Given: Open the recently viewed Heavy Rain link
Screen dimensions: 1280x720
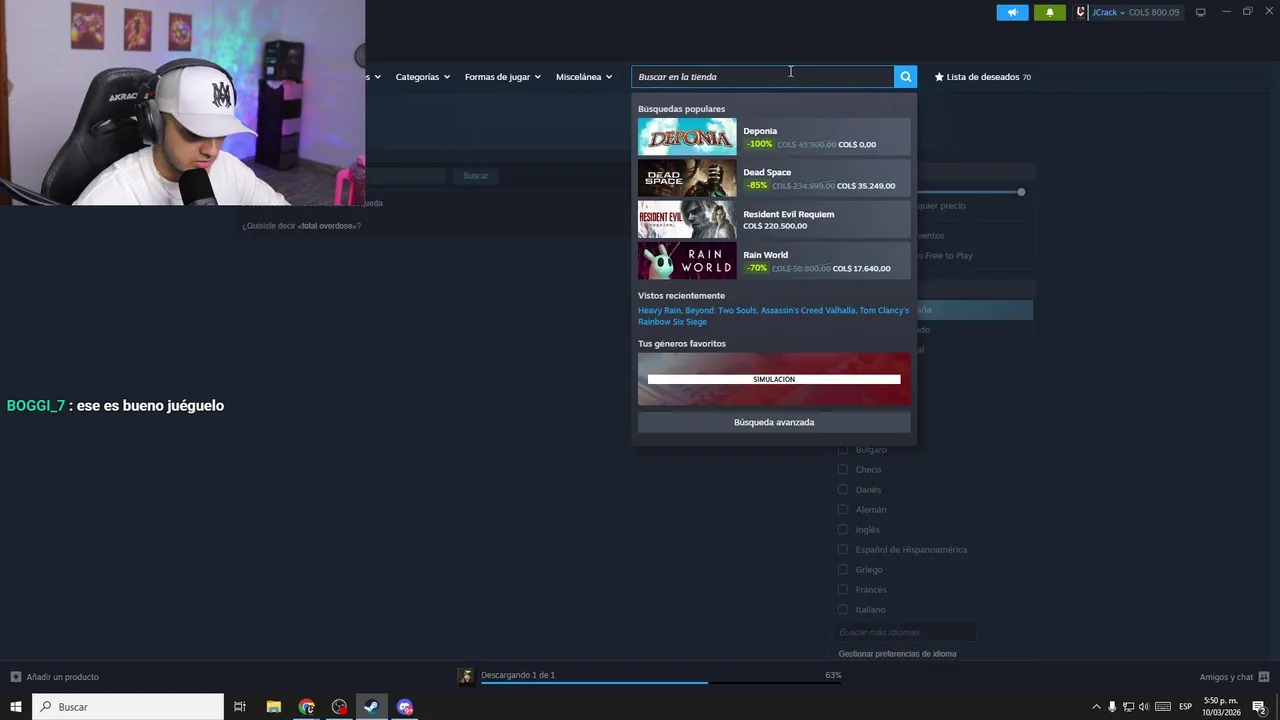Looking at the screenshot, I should 659,311.
